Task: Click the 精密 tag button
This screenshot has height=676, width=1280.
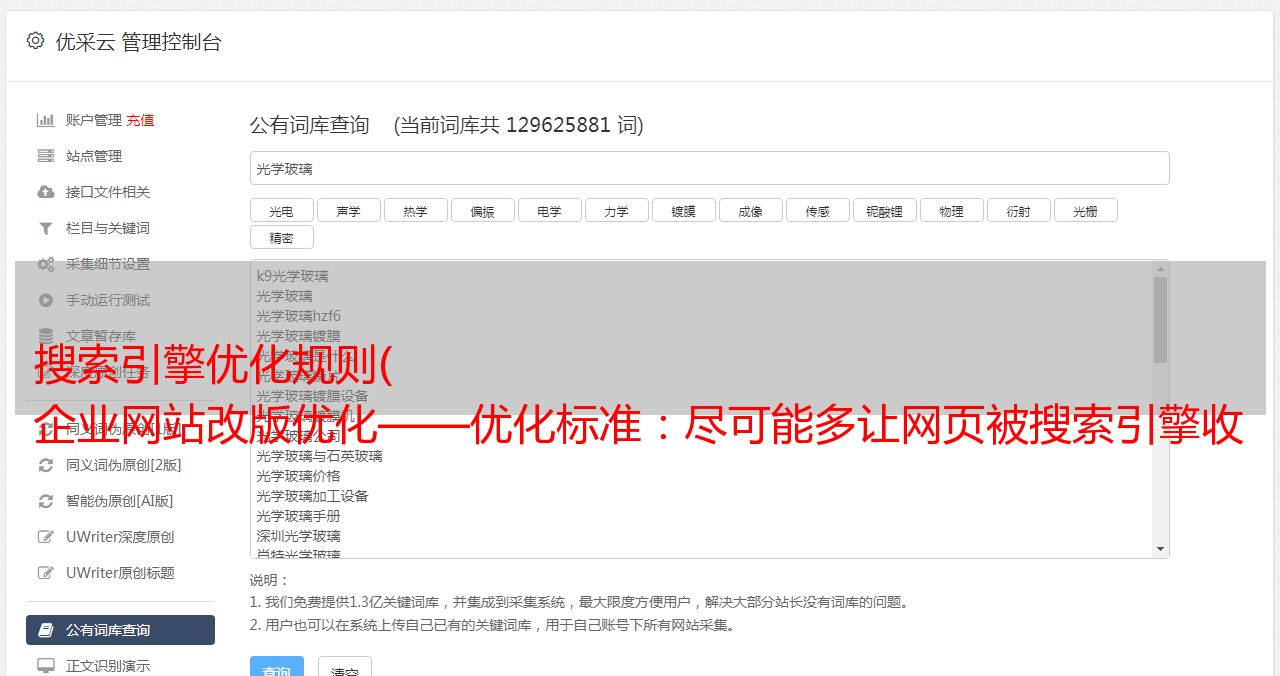Action: pos(281,237)
